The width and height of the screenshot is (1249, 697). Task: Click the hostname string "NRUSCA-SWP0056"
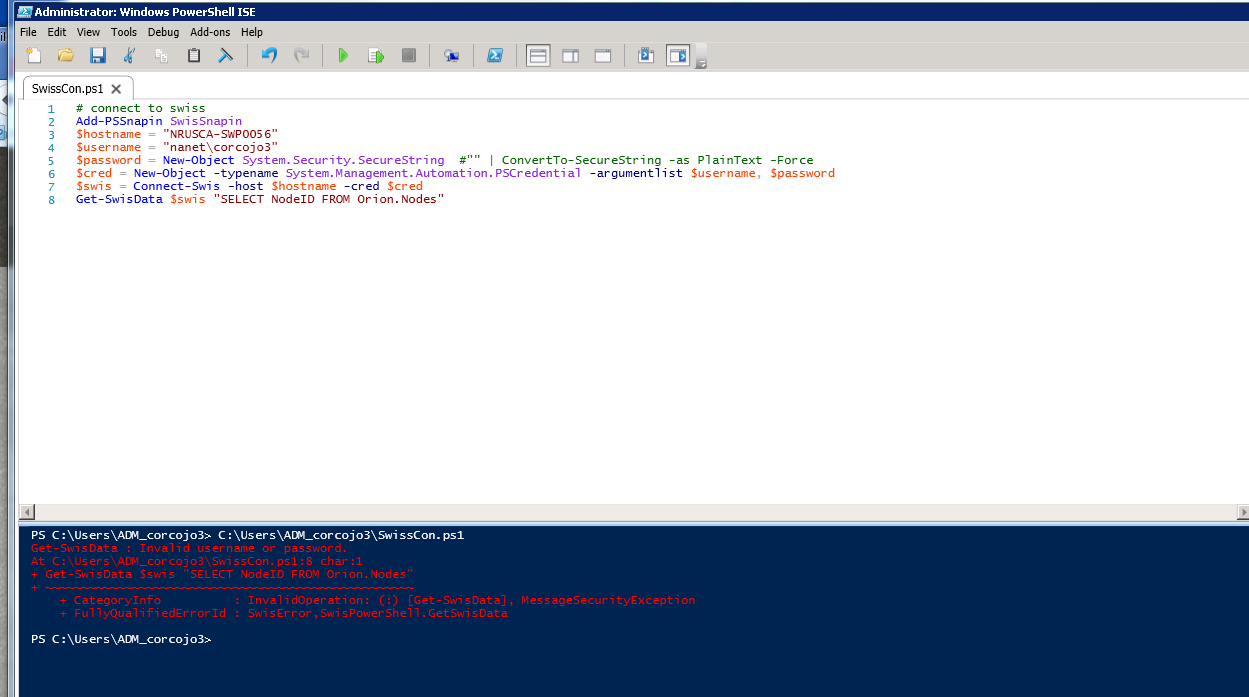pyautogui.click(x=220, y=134)
